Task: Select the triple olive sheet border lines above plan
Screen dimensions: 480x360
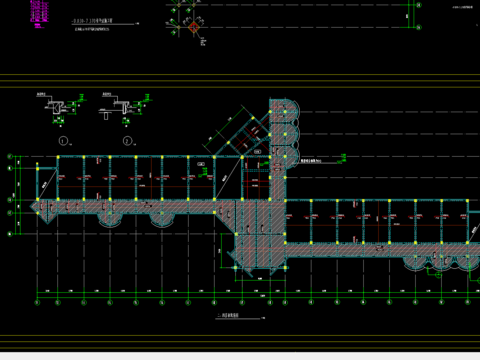Action: (240, 81)
